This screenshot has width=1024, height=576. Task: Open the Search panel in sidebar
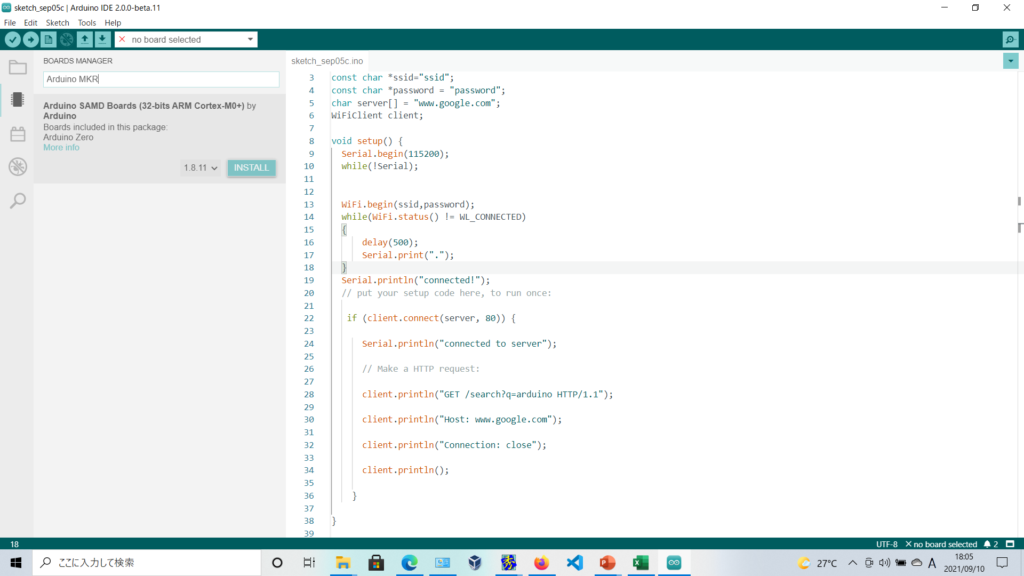(x=18, y=200)
